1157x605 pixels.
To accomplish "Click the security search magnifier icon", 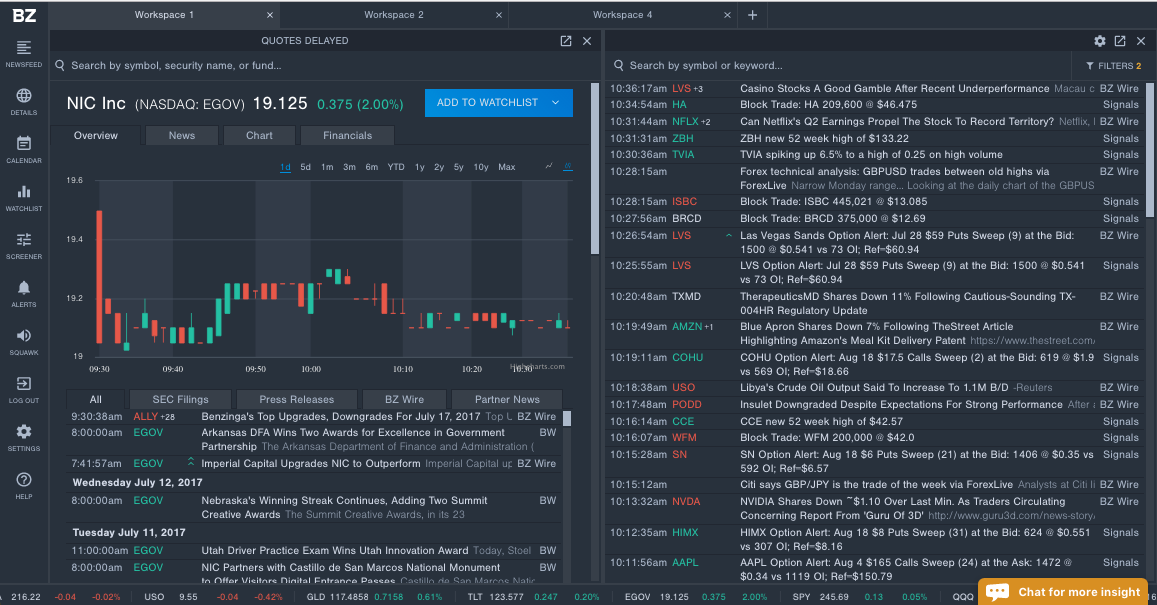I will coord(60,66).
